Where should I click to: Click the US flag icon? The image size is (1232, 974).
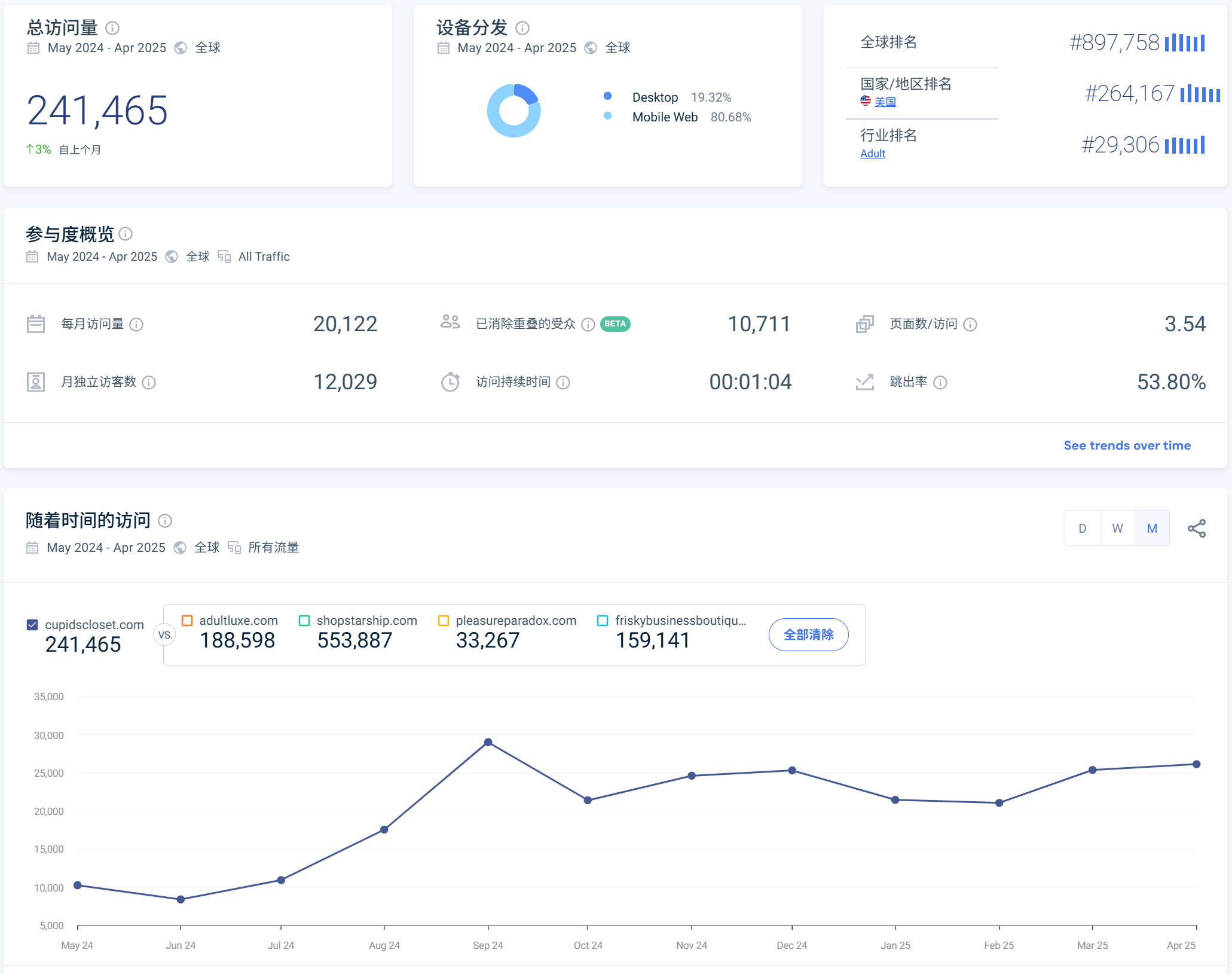click(x=866, y=101)
